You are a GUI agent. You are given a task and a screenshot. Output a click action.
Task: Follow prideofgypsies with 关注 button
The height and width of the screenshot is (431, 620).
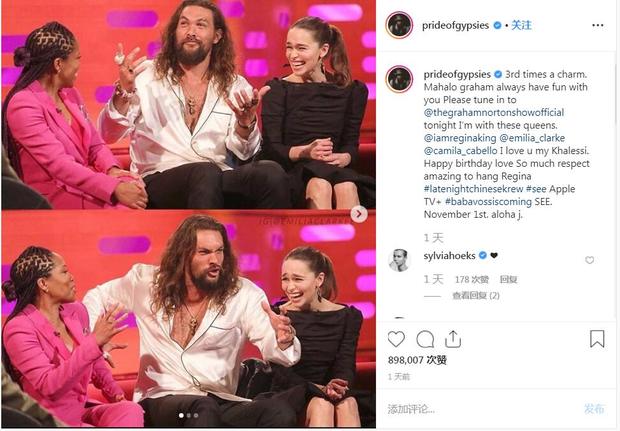click(x=522, y=25)
